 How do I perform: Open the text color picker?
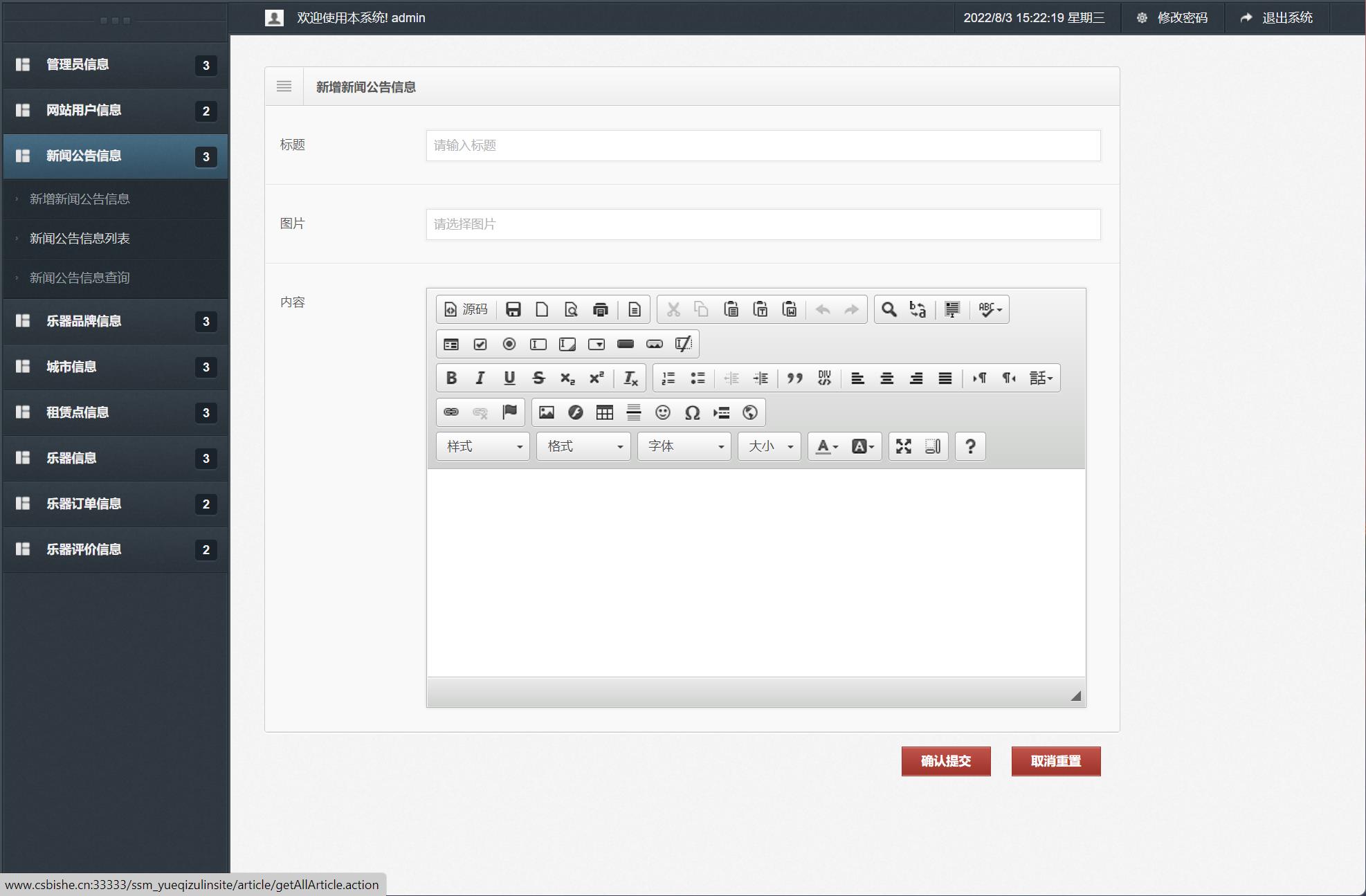[826, 446]
